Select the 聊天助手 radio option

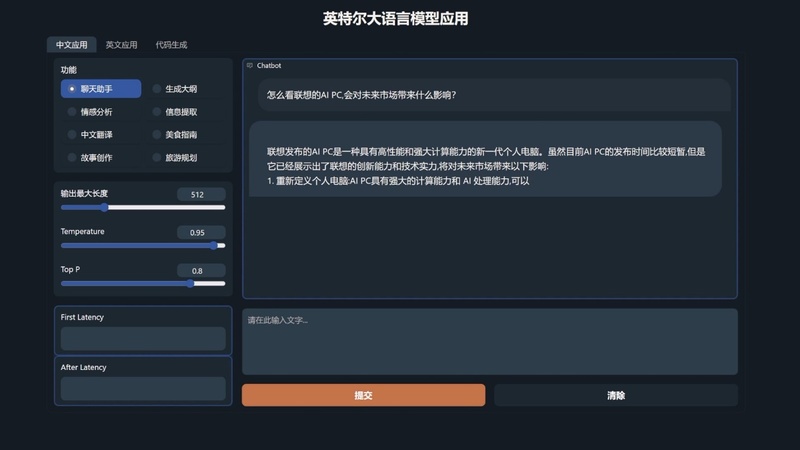[101, 89]
